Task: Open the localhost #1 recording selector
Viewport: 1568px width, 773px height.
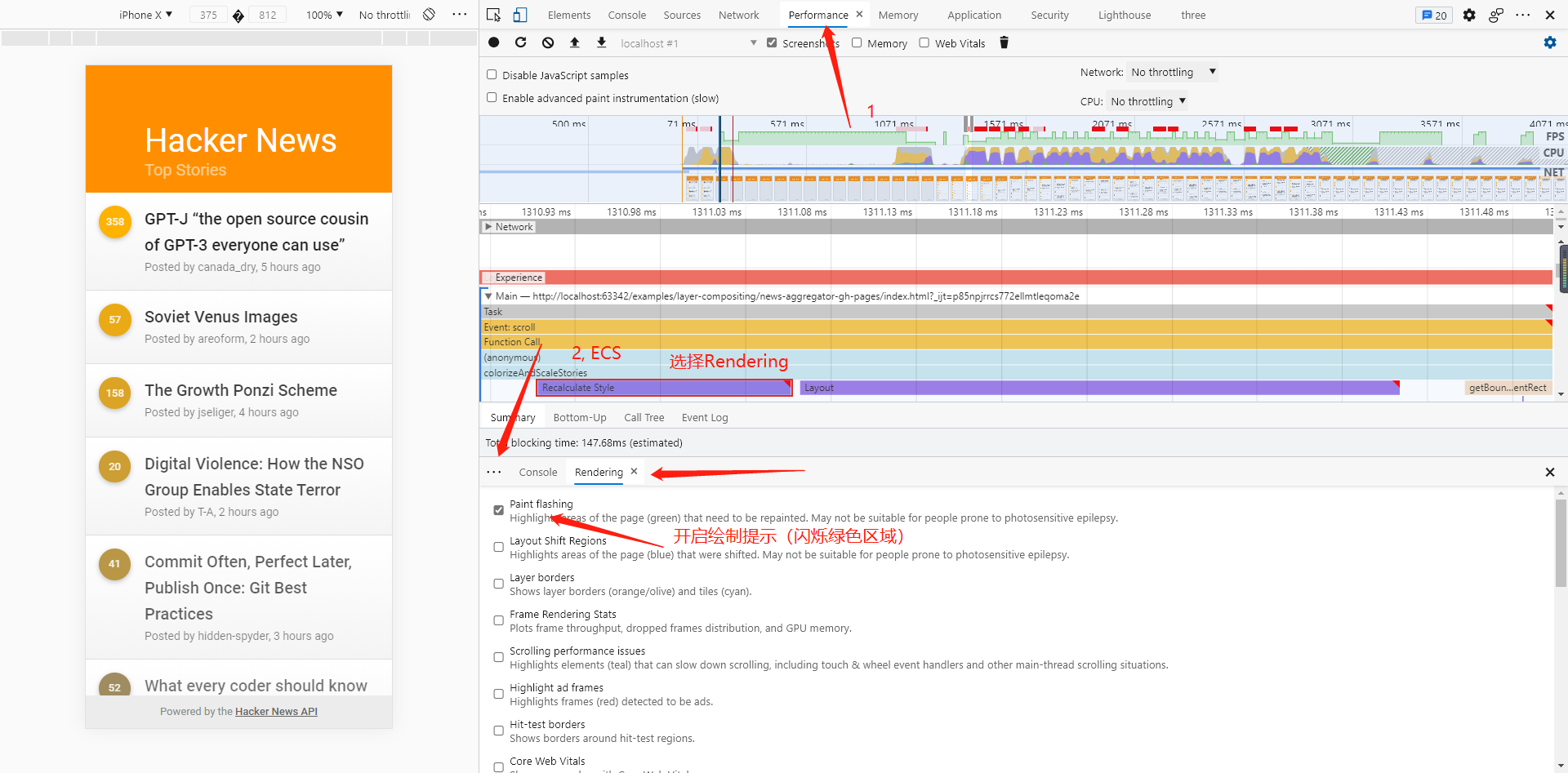Action: click(688, 43)
